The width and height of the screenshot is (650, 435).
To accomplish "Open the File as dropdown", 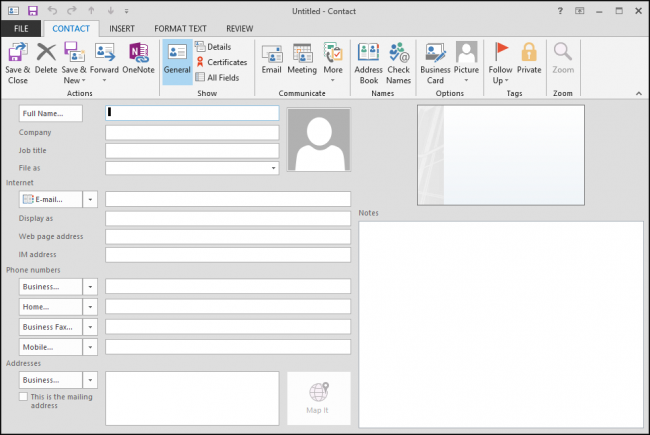I will [x=273, y=168].
